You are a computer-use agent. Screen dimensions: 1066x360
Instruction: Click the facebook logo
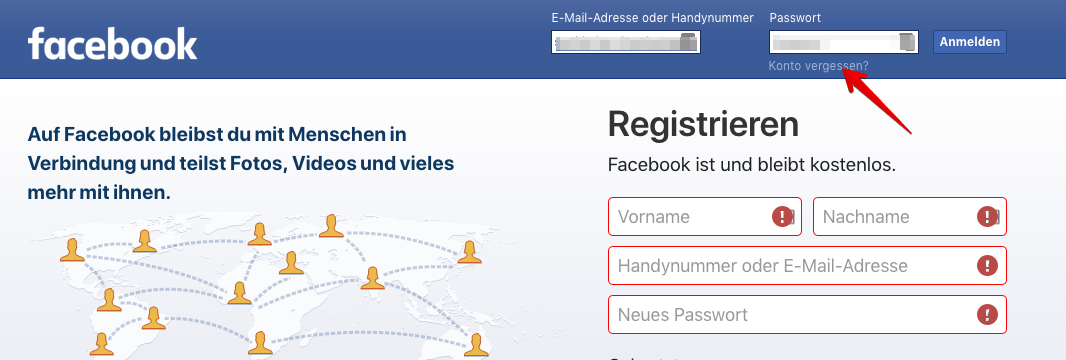pos(112,43)
